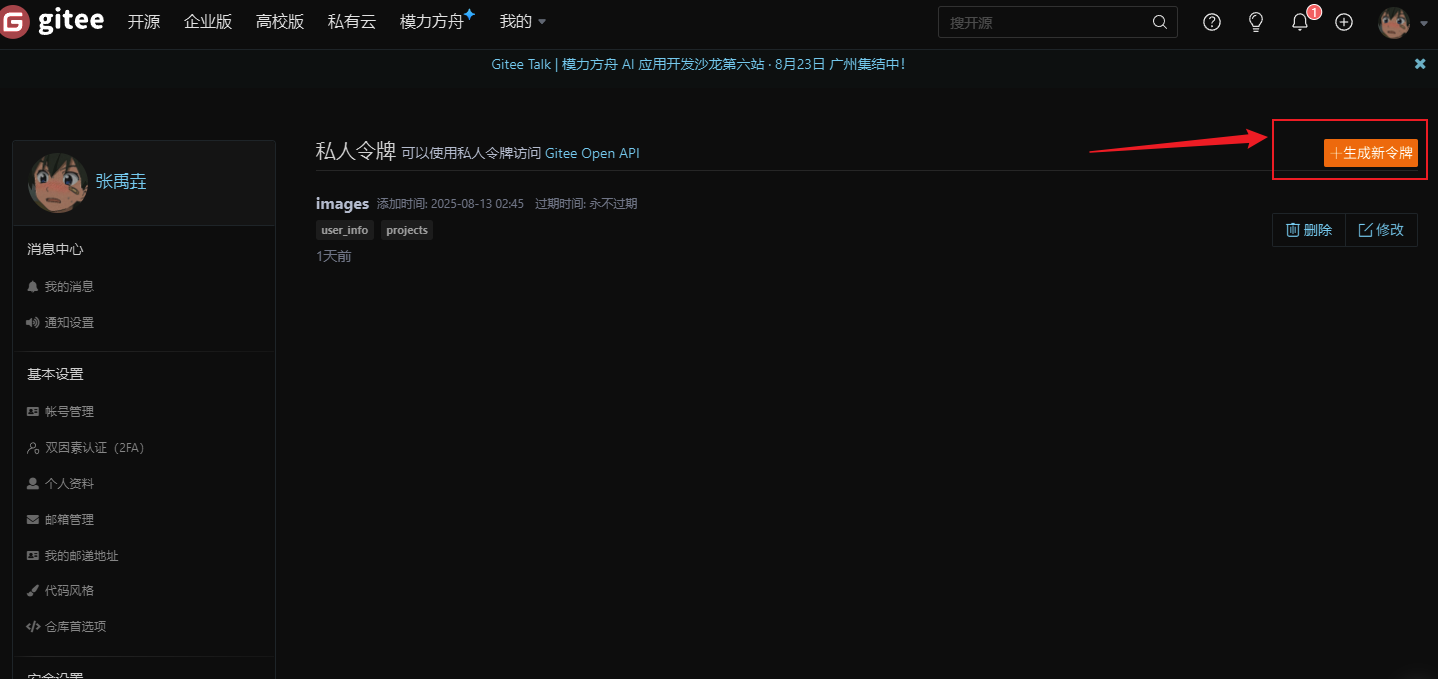The width and height of the screenshot is (1438, 679).
Task: Click the bell icon beside 我的消息
Action: click(33, 287)
